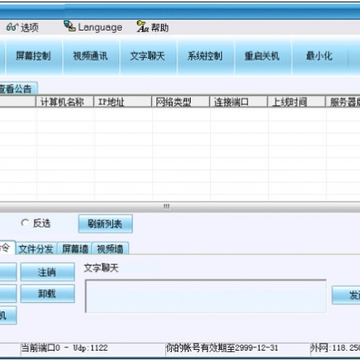360x360 pixels.
Task: Click the help icon beside 帮助
Action: coord(142,27)
